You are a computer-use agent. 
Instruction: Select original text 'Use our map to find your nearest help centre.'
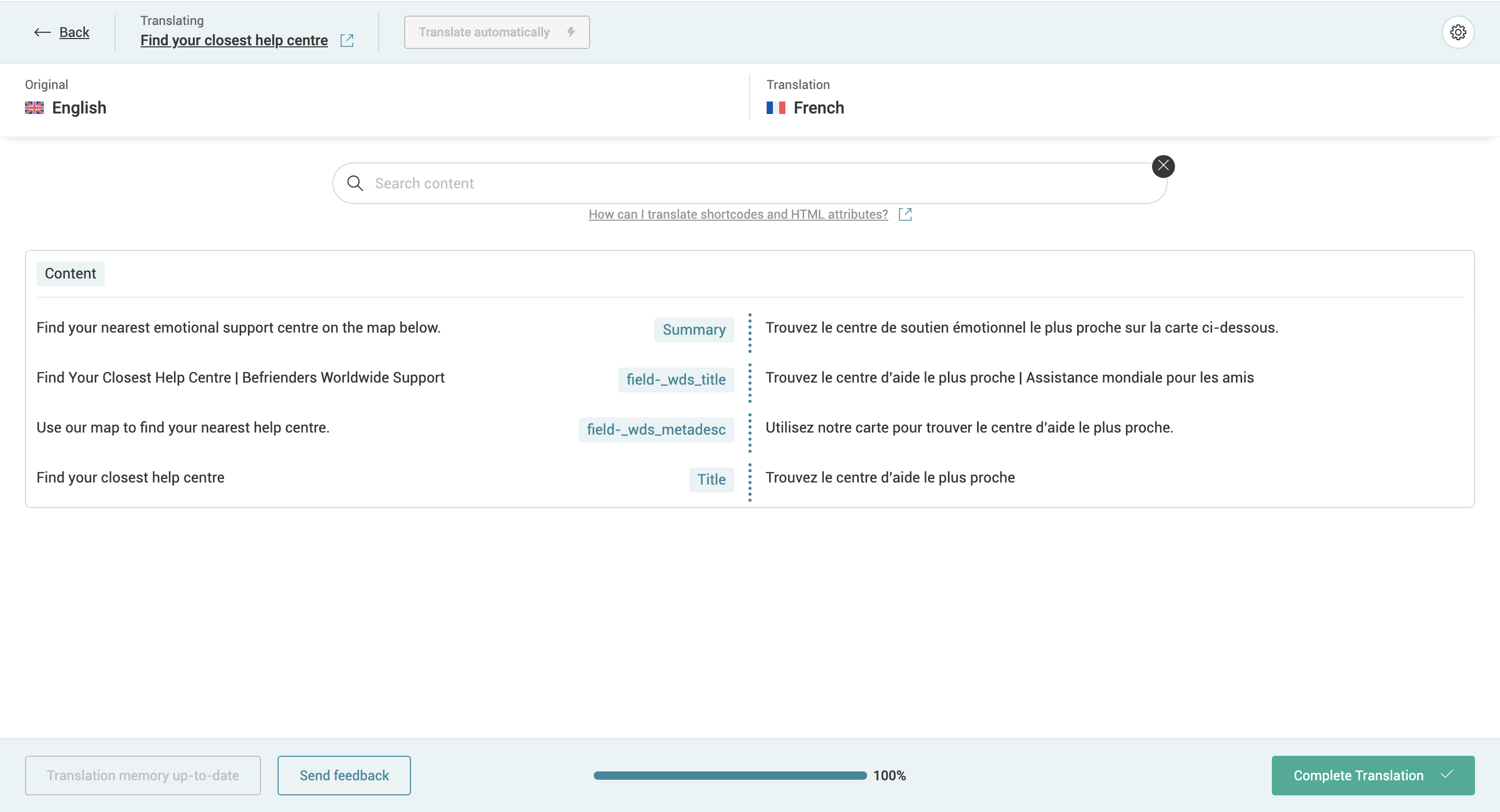(183, 428)
